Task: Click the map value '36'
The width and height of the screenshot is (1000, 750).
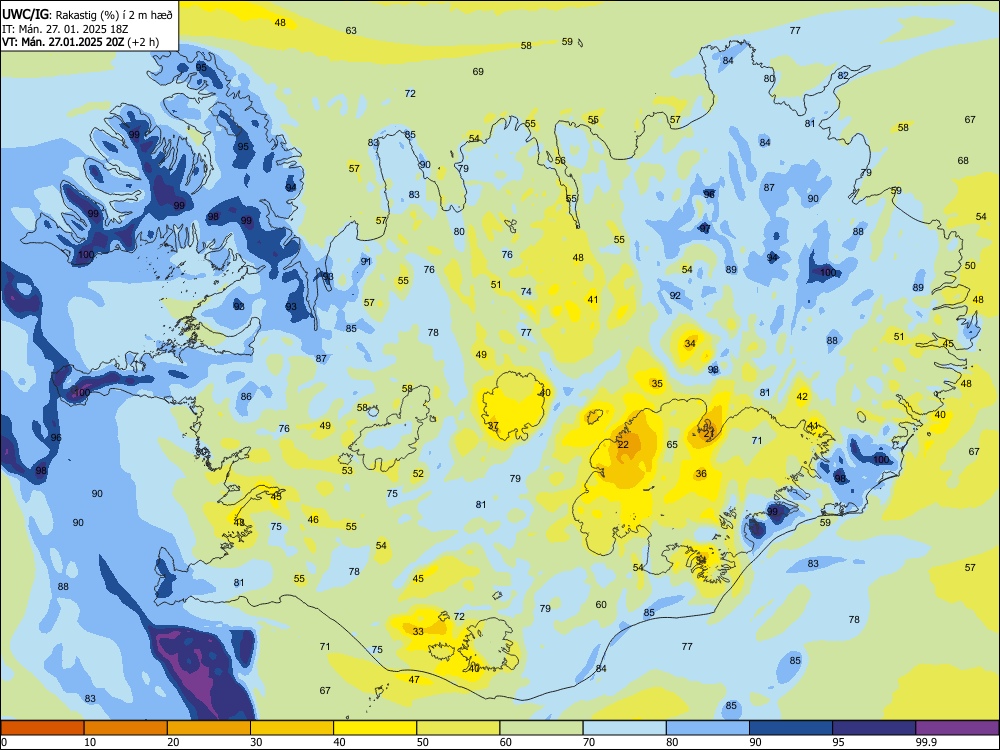Action: [x=701, y=473]
